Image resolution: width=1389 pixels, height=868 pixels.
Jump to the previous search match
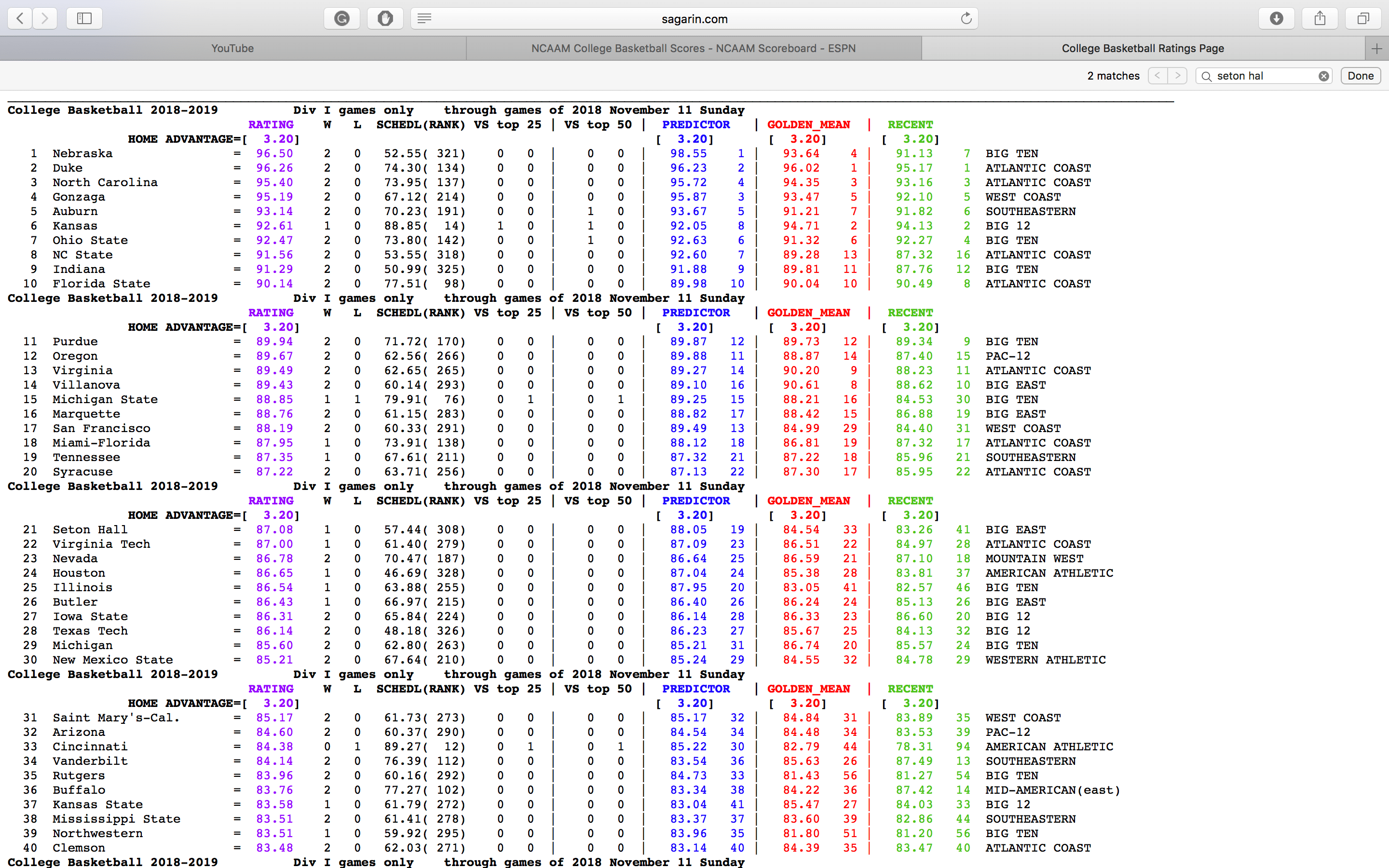[x=1157, y=75]
